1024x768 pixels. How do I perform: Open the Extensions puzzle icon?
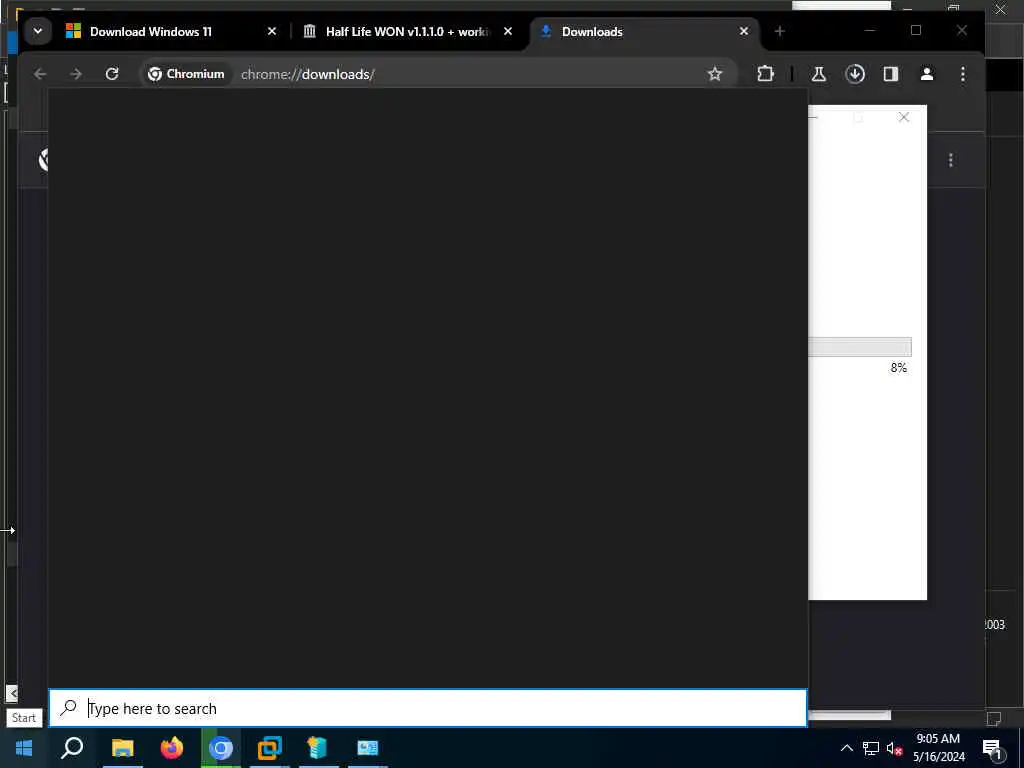765,74
